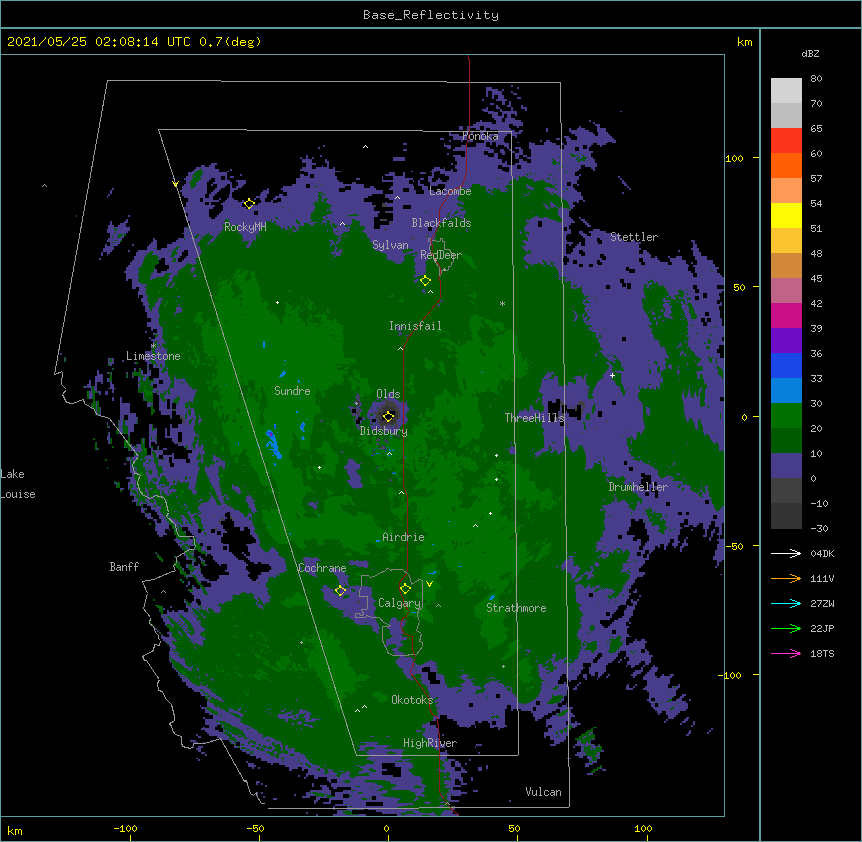Screen dimensions: 862x842
Task: Click the cyan 27ZW arrow in legend
Action: pyautogui.click(x=786, y=603)
